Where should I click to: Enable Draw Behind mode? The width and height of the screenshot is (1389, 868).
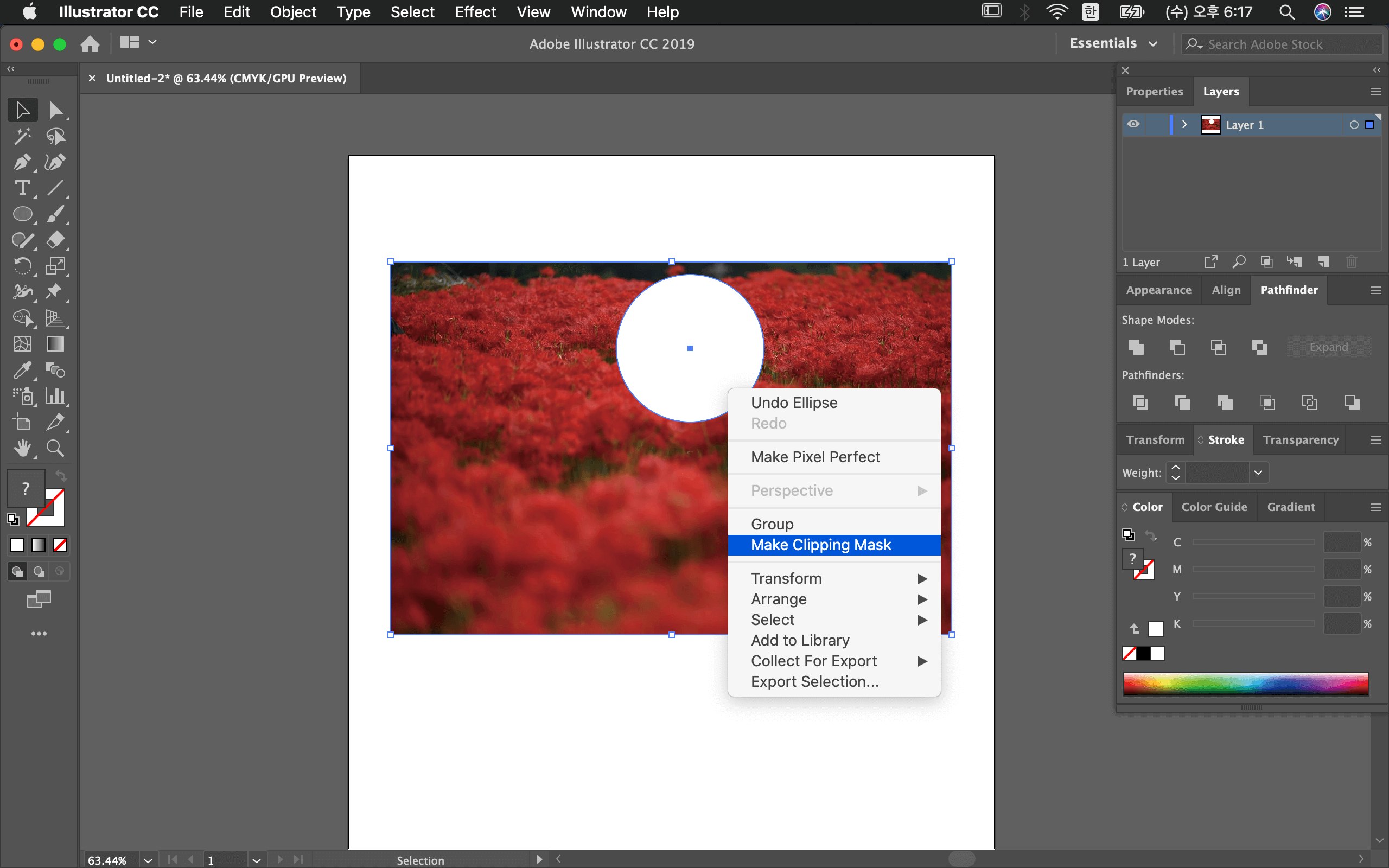tap(39, 572)
